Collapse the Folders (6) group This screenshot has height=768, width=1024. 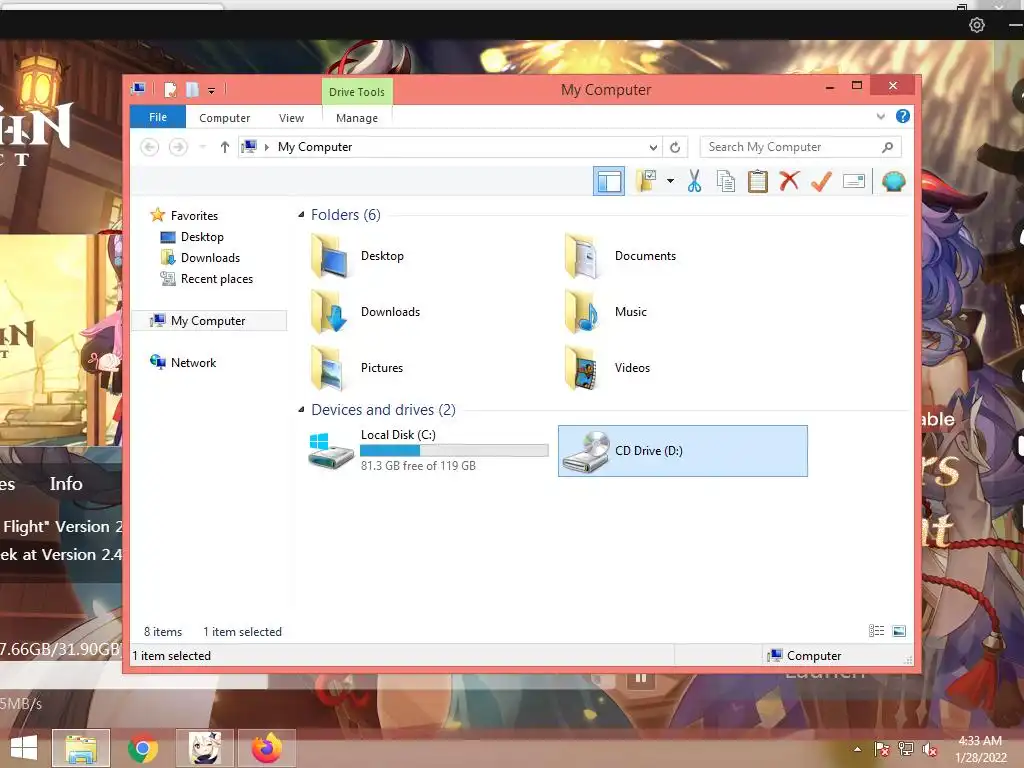[301, 214]
